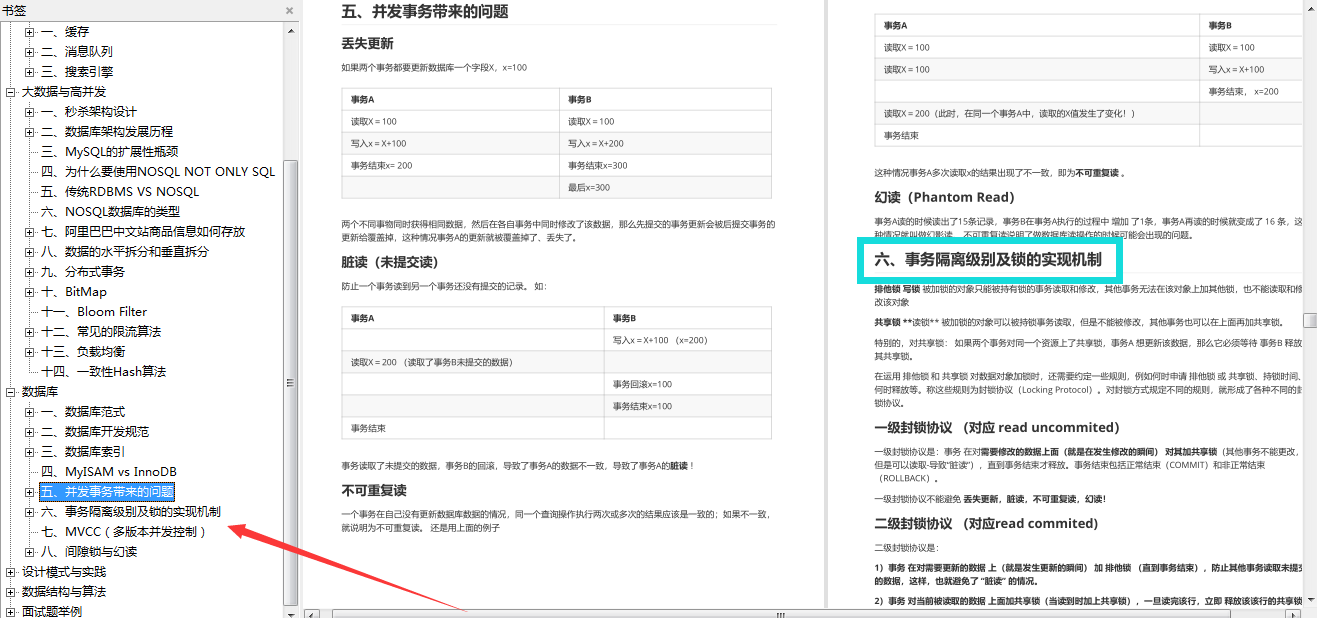Image resolution: width=1317 pixels, height=618 pixels.
Task: Navigate to 四、MyISAM vs InnoDB
Action: click(109, 472)
